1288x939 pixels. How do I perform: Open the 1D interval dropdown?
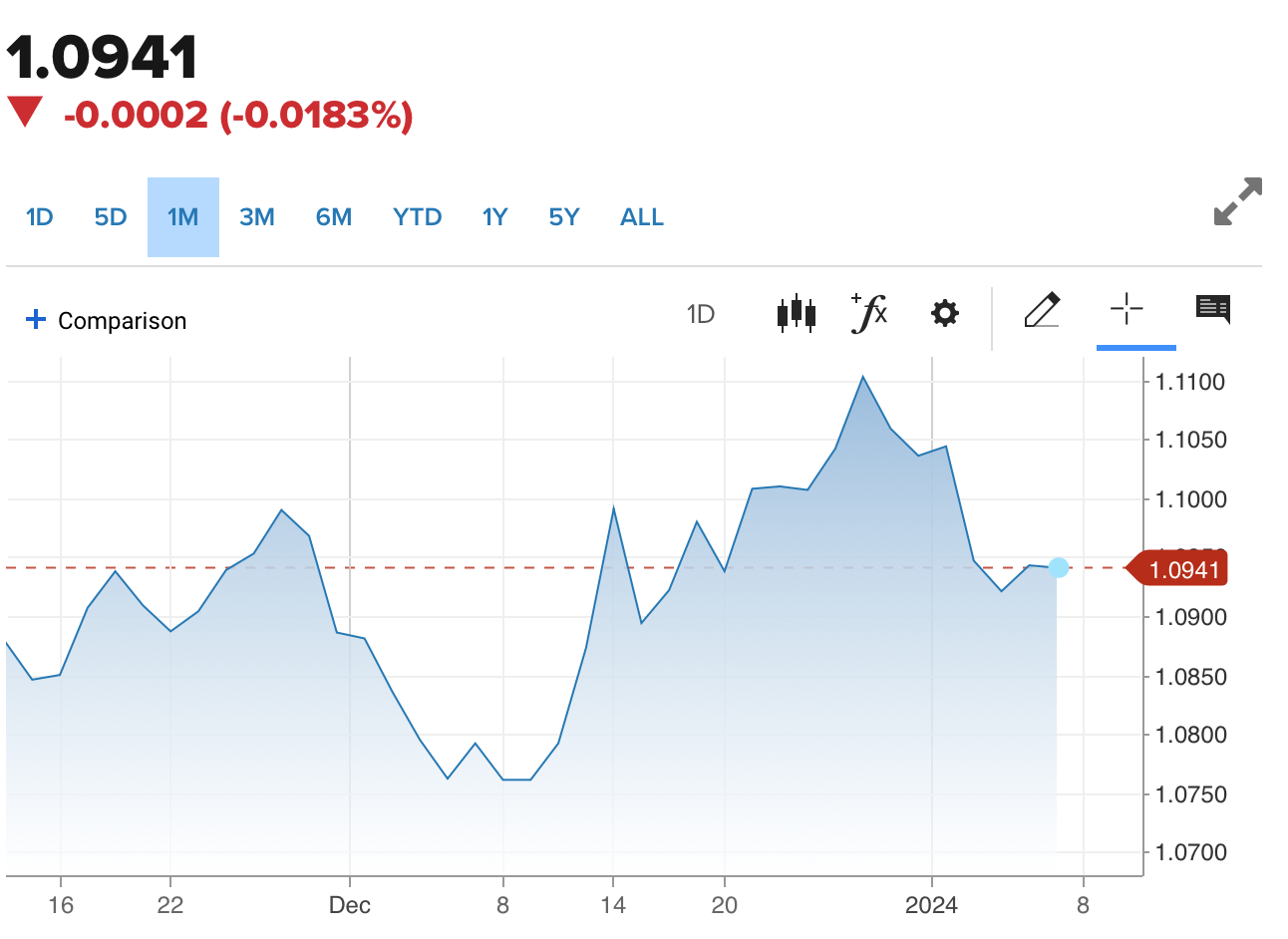pyautogui.click(x=701, y=315)
